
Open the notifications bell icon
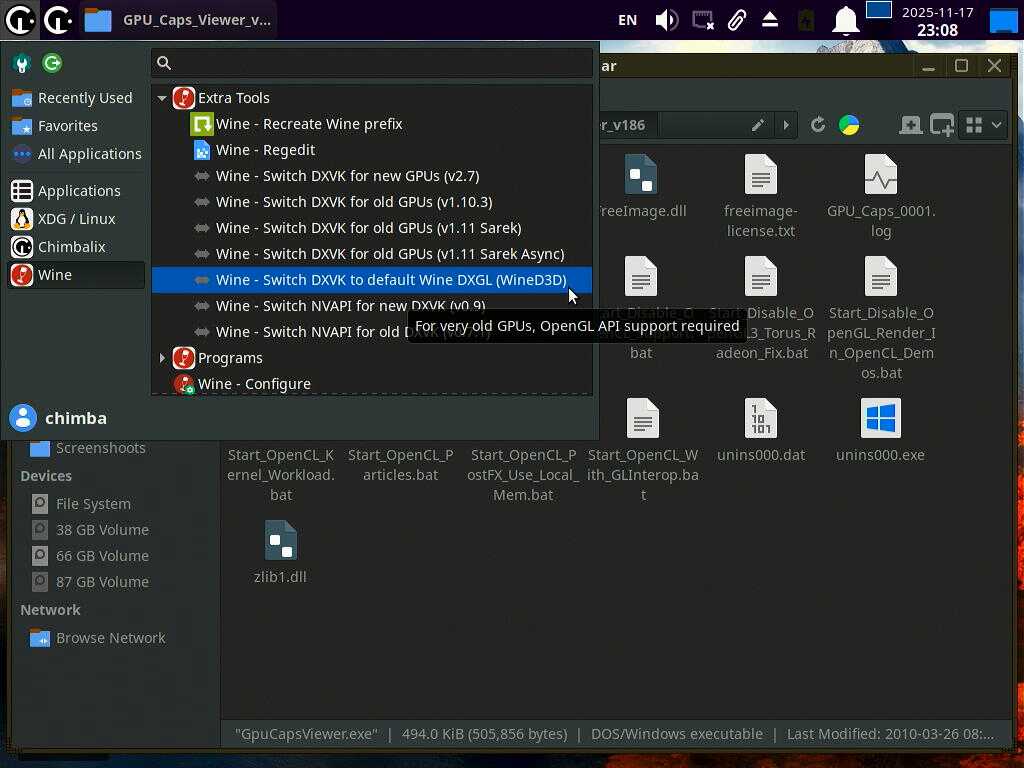tap(844, 20)
